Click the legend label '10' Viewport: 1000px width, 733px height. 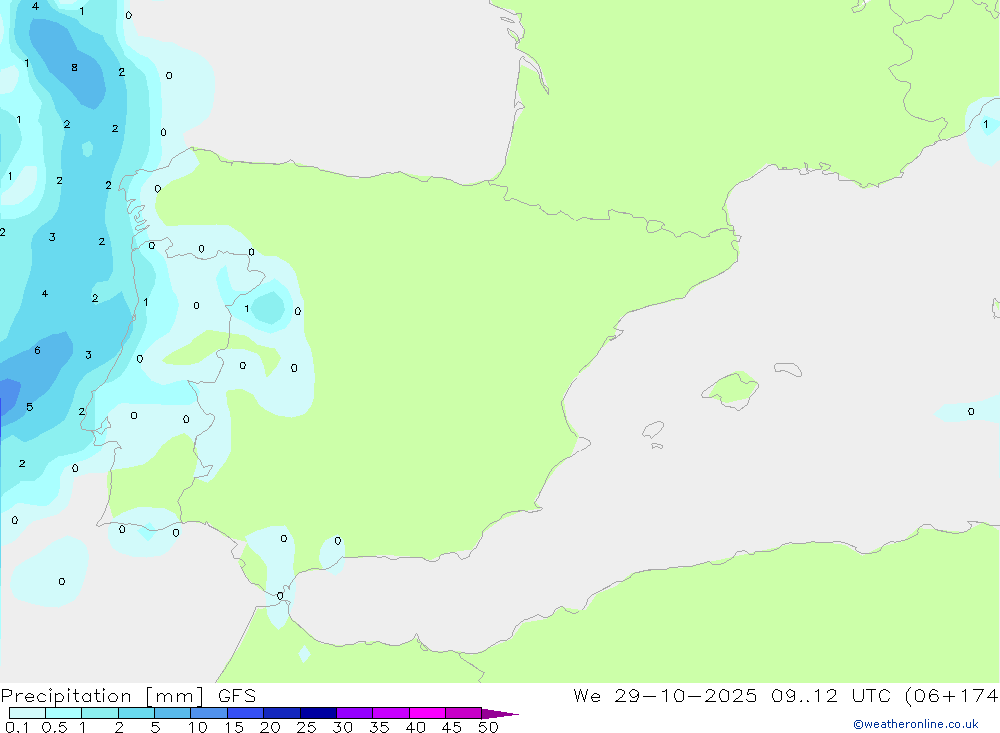[x=198, y=727]
